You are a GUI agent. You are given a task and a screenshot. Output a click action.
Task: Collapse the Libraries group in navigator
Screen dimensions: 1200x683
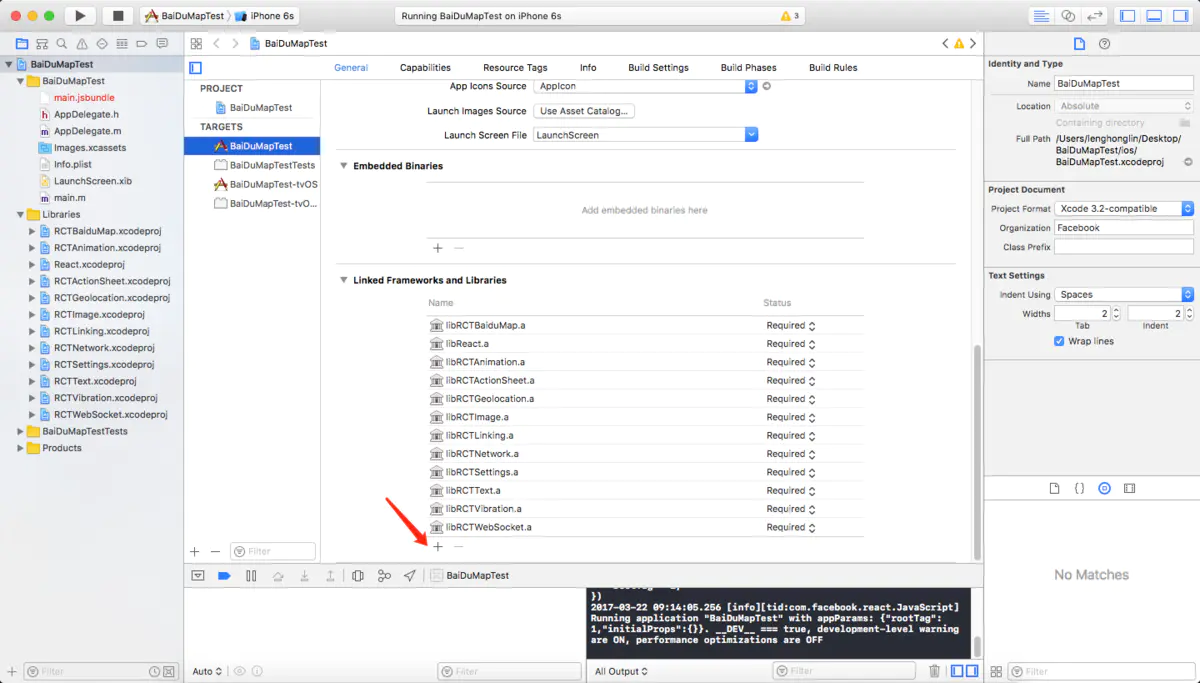(x=20, y=215)
